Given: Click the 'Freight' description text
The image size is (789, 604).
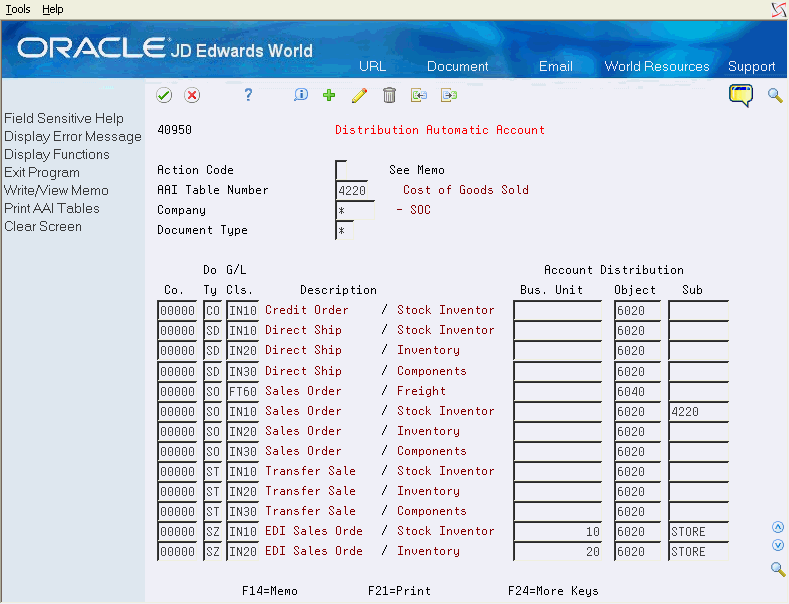Looking at the screenshot, I should 421,391.
